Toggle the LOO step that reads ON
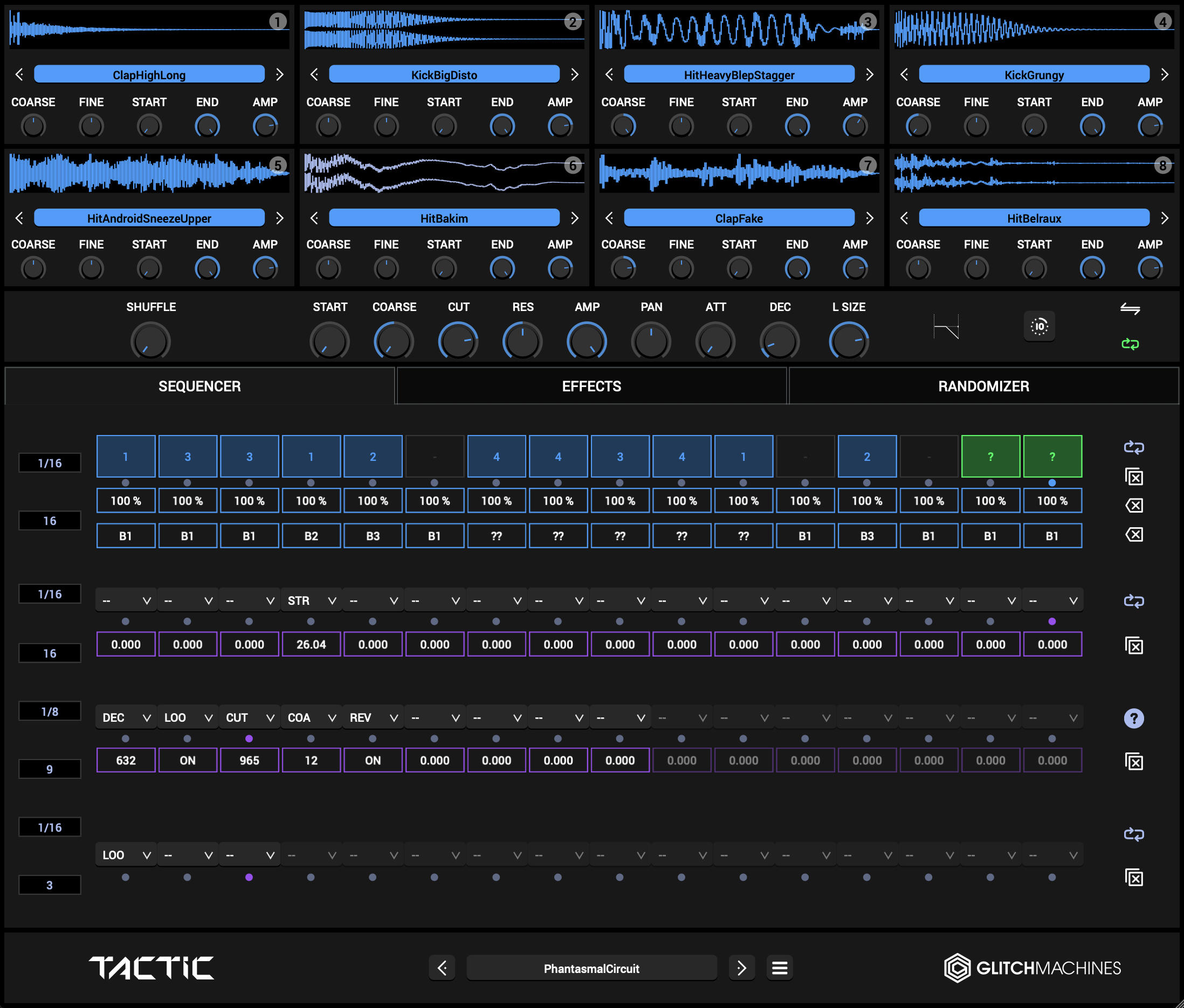The image size is (1184, 1008). click(188, 760)
